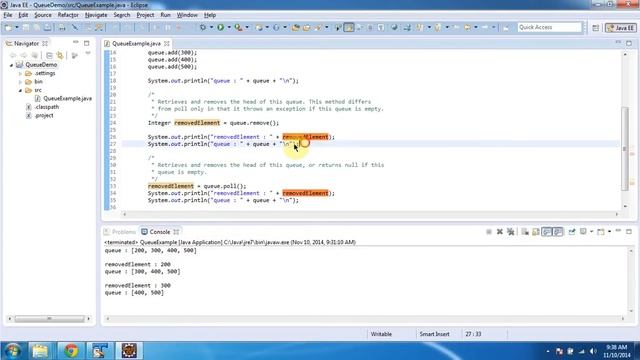This screenshot has height=360, width=640.
Task: Open the Project menu
Action: [145, 15]
